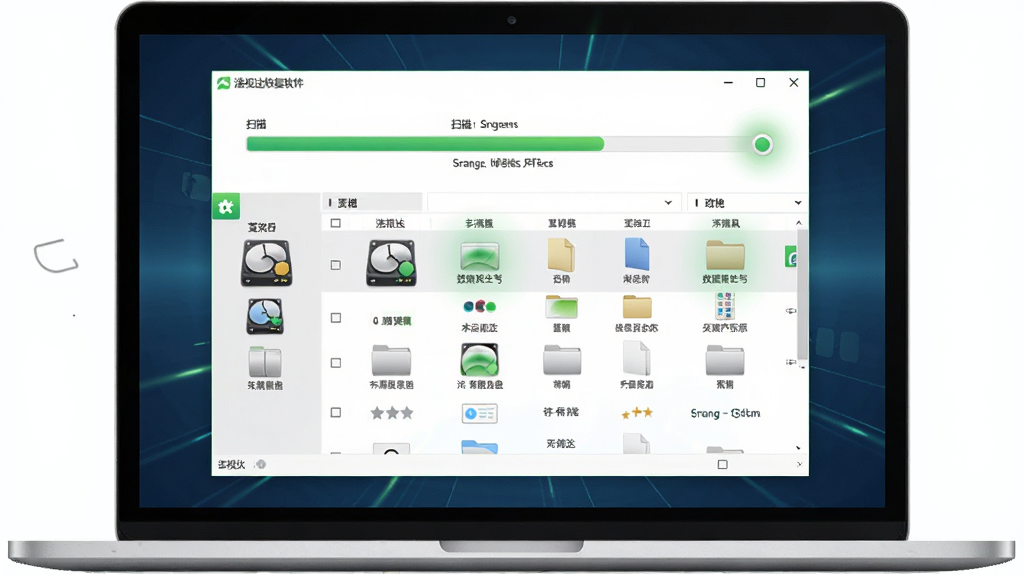The height and width of the screenshot is (576, 1024).
Task: Open the blue ID card icon
Action: [479, 413]
